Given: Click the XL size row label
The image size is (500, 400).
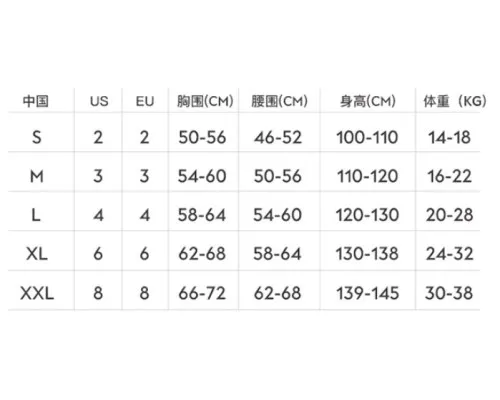Looking at the screenshot, I should (x=37, y=254).
